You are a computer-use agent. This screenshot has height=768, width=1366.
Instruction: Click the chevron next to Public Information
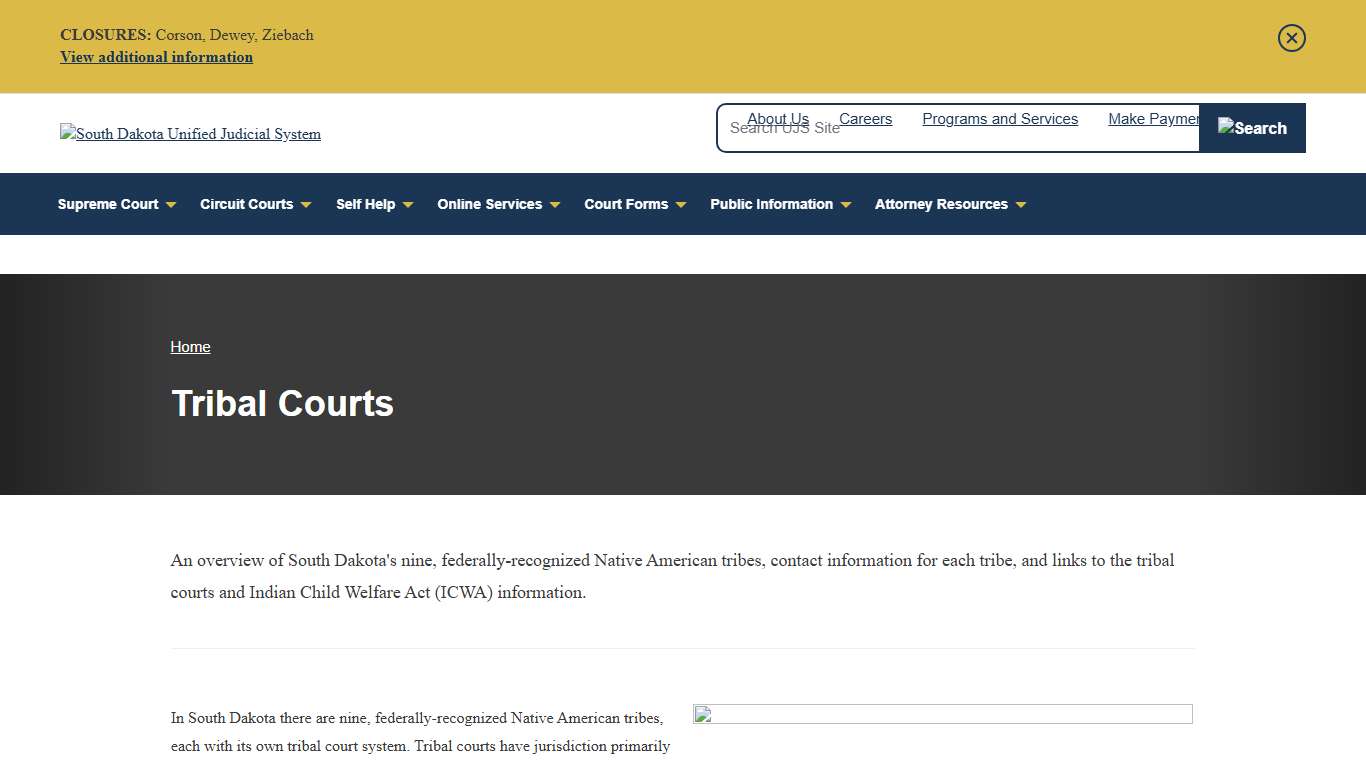coord(846,204)
